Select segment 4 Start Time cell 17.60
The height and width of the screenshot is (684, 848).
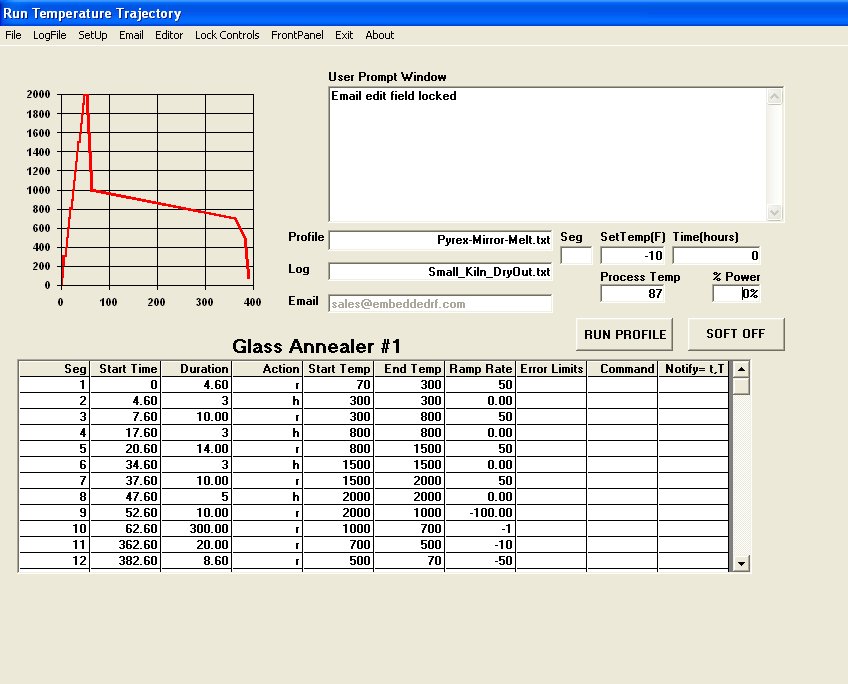tap(125, 433)
